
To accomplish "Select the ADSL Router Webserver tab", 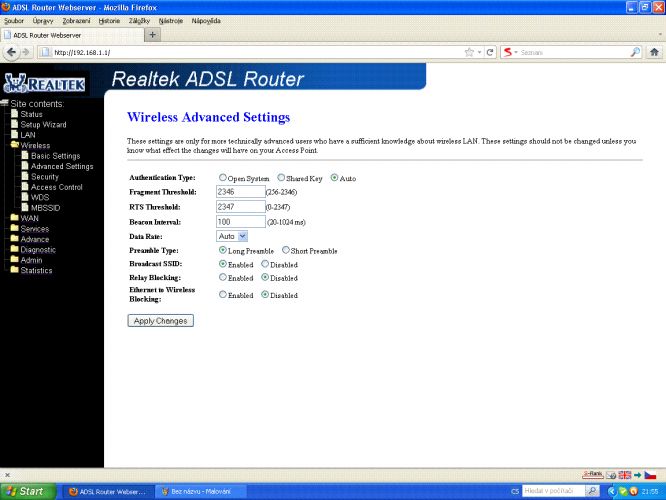I will (72, 35).
